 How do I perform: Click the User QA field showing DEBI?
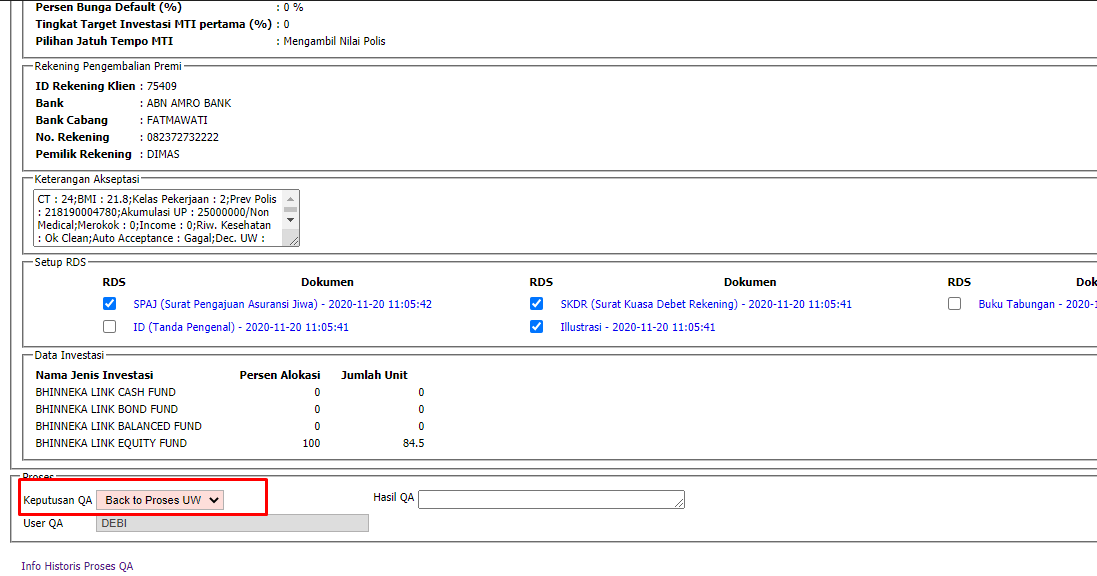[x=232, y=523]
